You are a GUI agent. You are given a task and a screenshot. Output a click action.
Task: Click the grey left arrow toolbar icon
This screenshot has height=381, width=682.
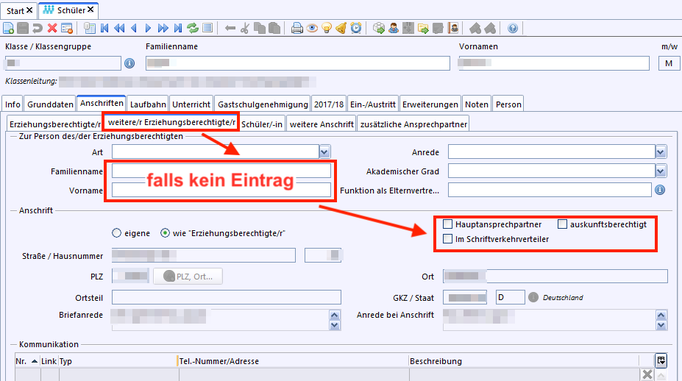(230, 28)
